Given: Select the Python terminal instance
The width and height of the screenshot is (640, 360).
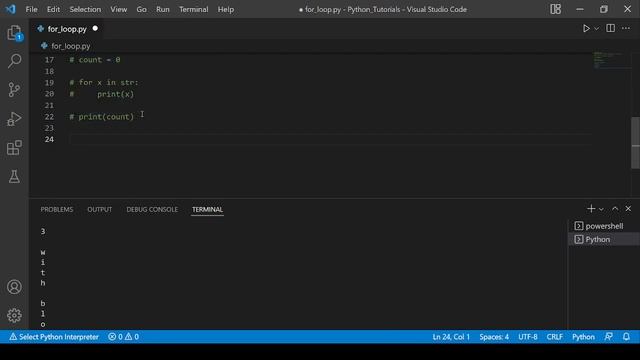Looking at the screenshot, I should pyautogui.click(x=604, y=239).
